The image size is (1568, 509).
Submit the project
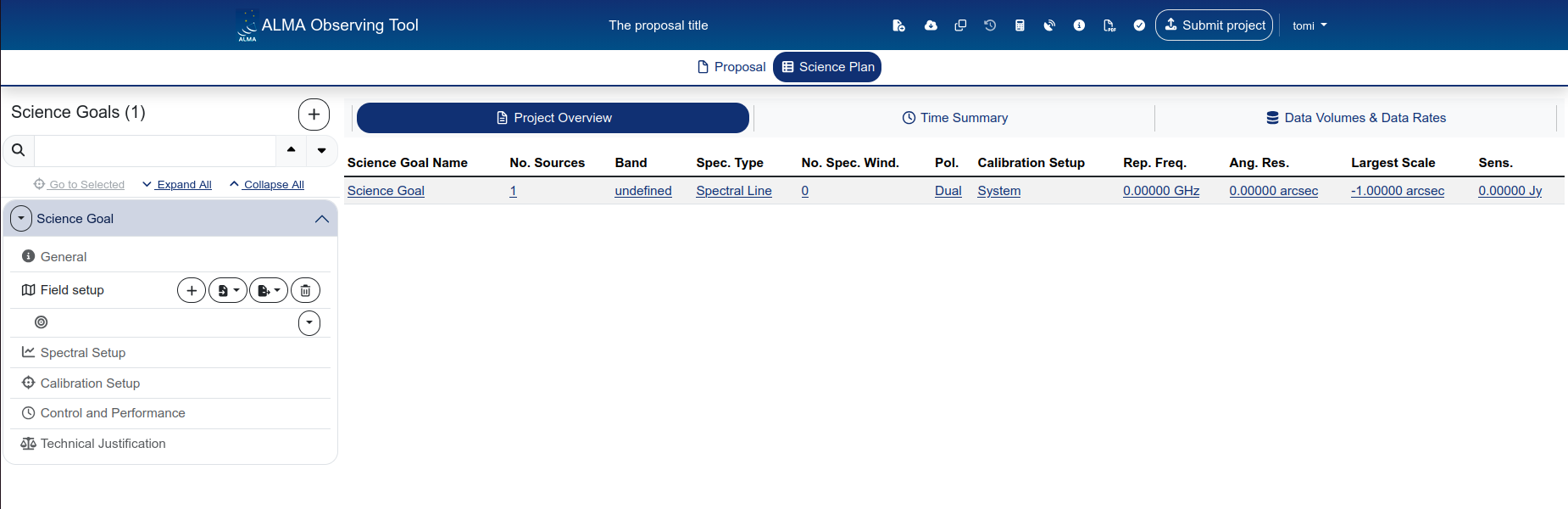1214,25
